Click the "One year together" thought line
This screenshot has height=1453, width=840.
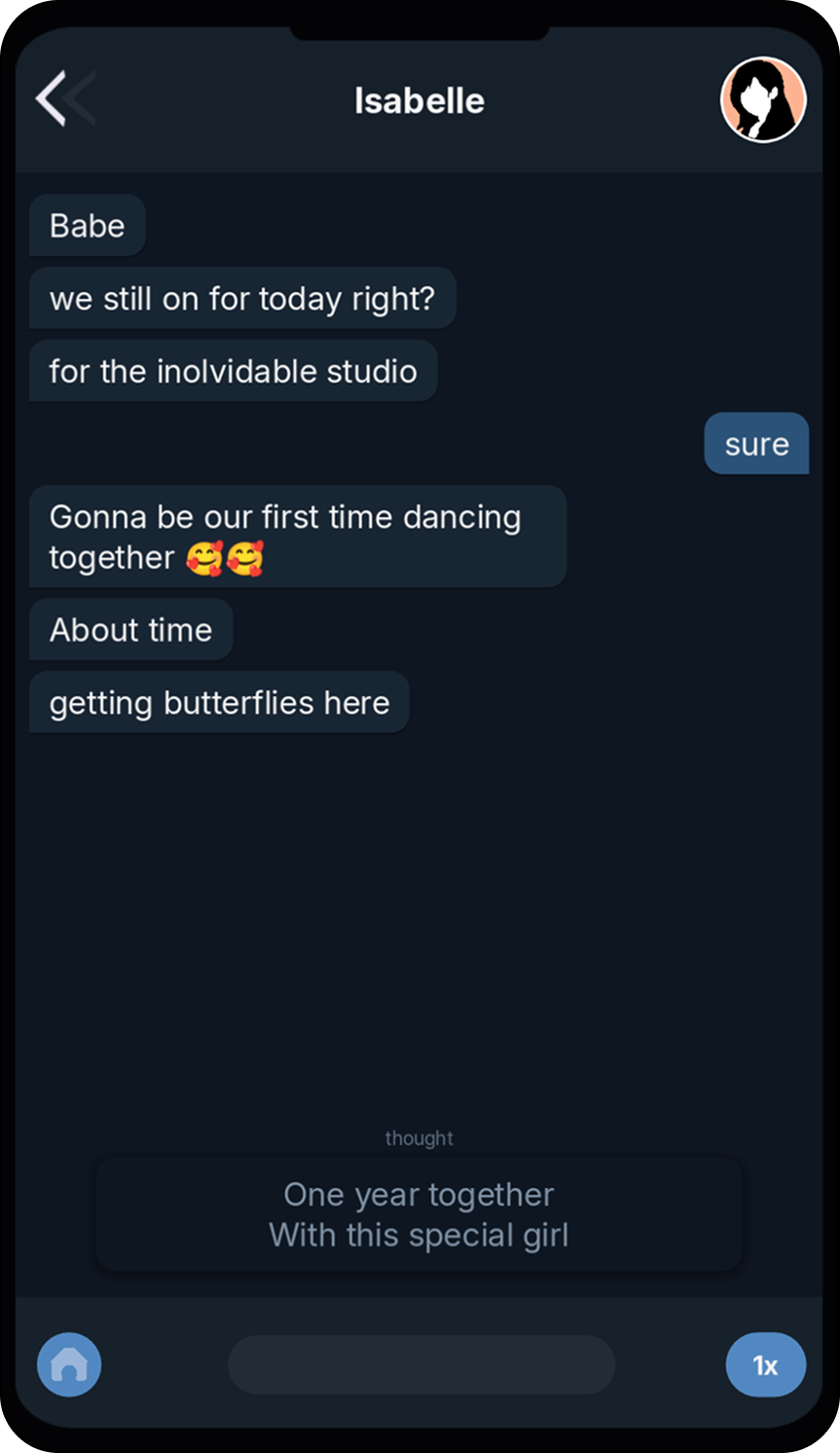coord(419,1194)
